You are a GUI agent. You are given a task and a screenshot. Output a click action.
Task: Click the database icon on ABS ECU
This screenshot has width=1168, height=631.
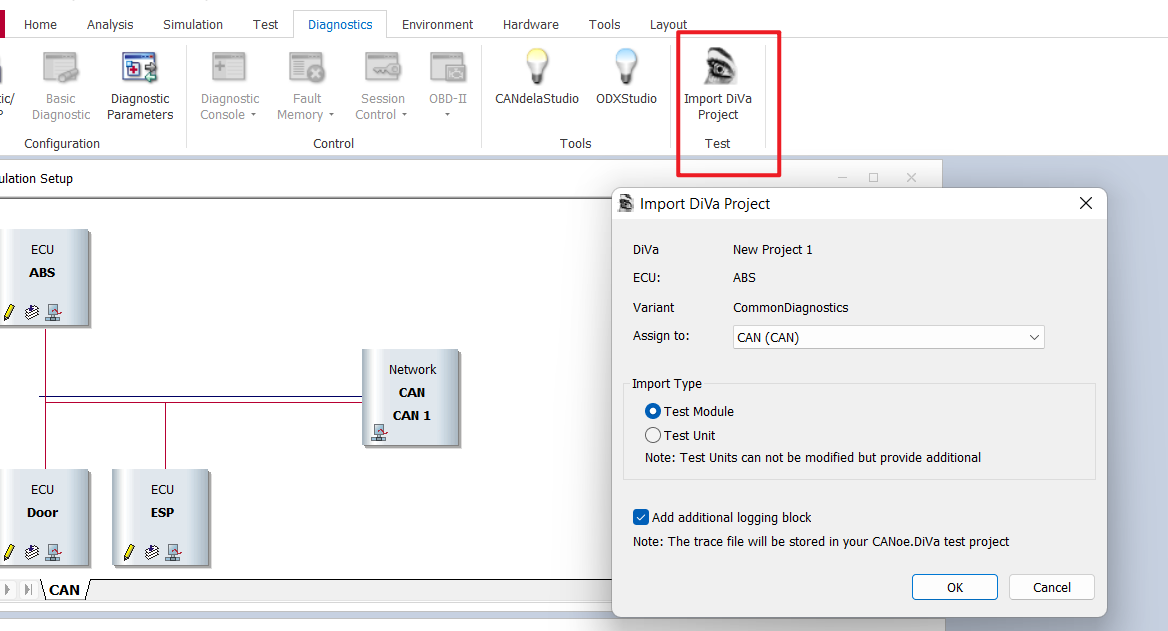click(31, 312)
